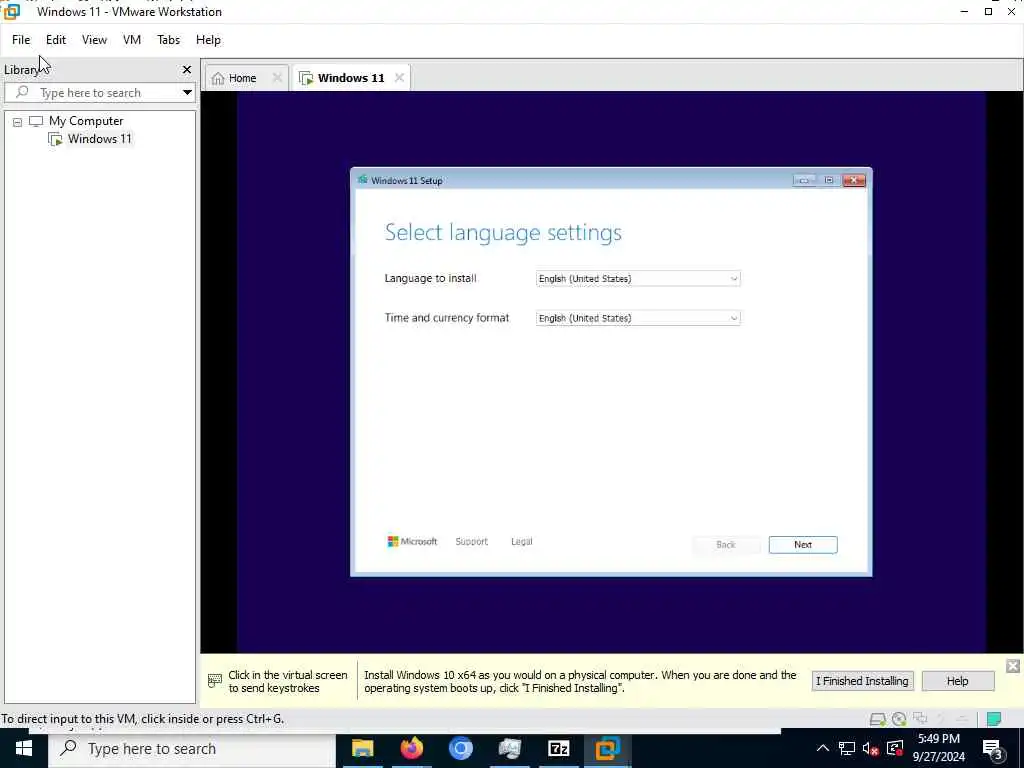Minimize the Windows 11 Setup dialog
This screenshot has width=1024, height=768.
click(x=804, y=180)
